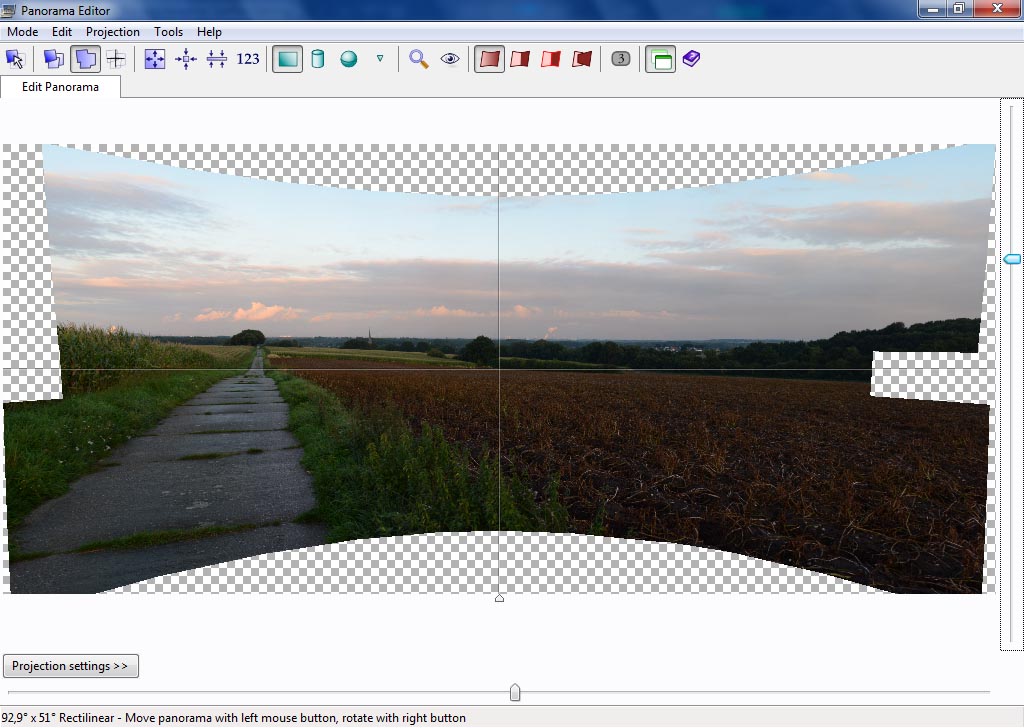Click the magnifying glass zoom icon

point(419,59)
